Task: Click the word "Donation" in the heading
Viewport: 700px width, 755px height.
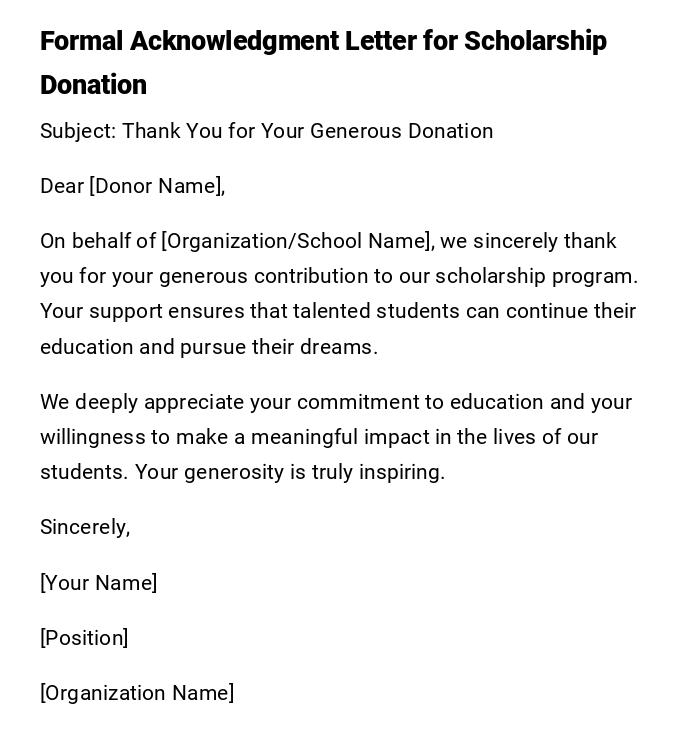Action: 93,86
